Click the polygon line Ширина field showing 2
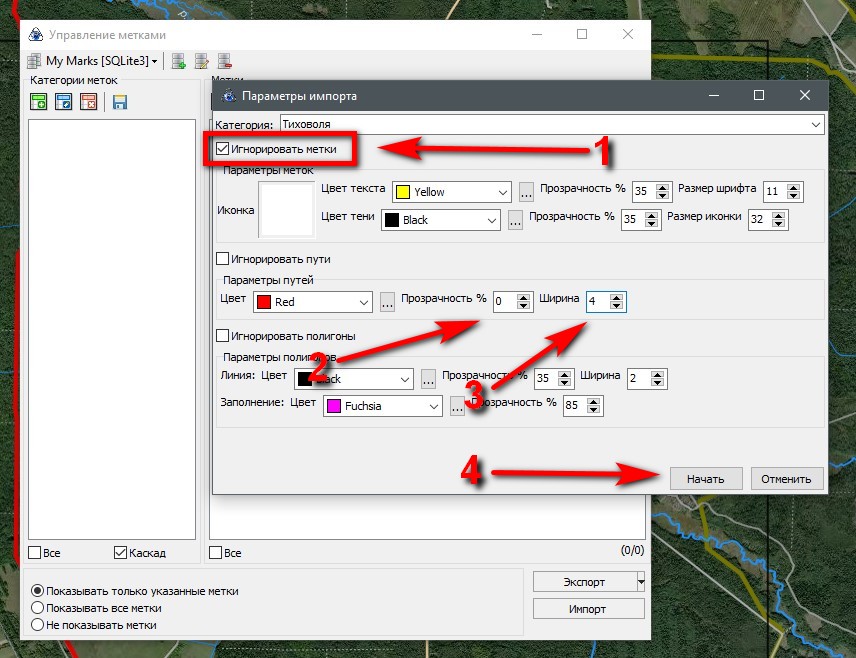The height and width of the screenshot is (658, 856). (x=640, y=378)
